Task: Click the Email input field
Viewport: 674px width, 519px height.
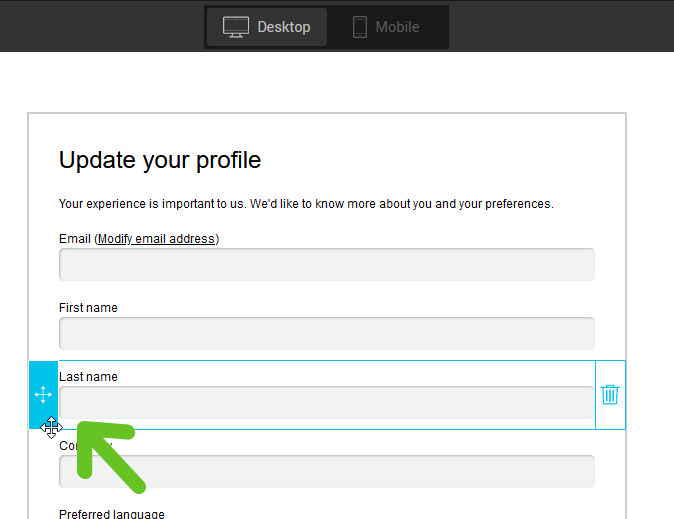Action: tap(327, 264)
